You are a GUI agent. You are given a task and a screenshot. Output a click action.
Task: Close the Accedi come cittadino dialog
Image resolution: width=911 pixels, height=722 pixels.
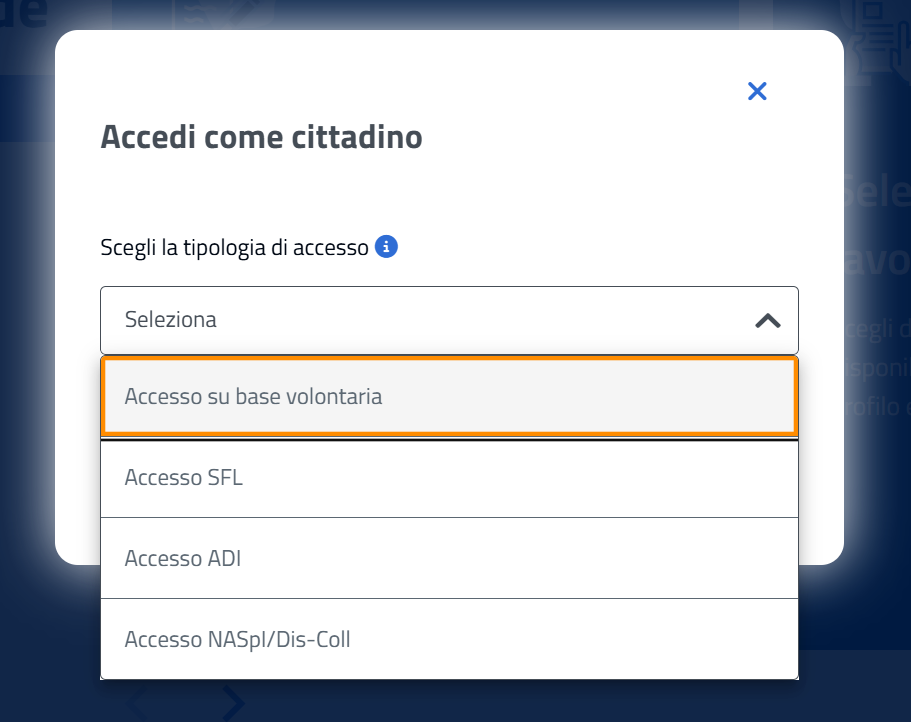(x=756, y=91)
